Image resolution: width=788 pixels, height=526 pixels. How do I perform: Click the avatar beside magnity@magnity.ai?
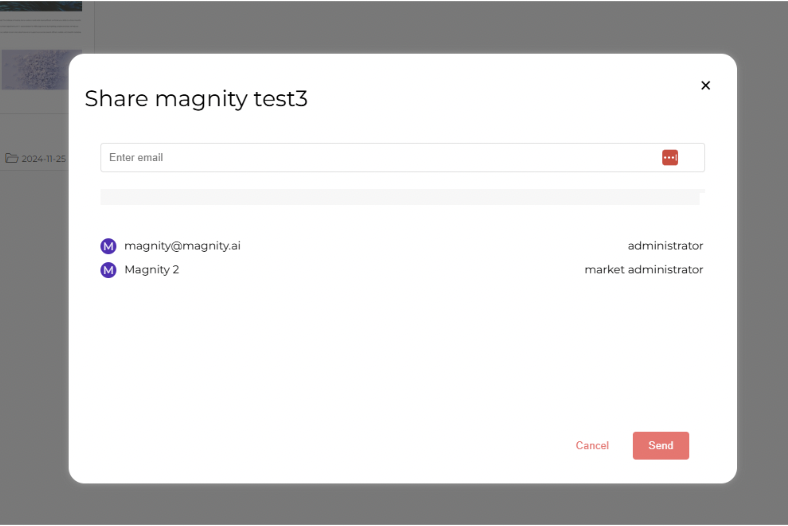(x=108, y=246)
